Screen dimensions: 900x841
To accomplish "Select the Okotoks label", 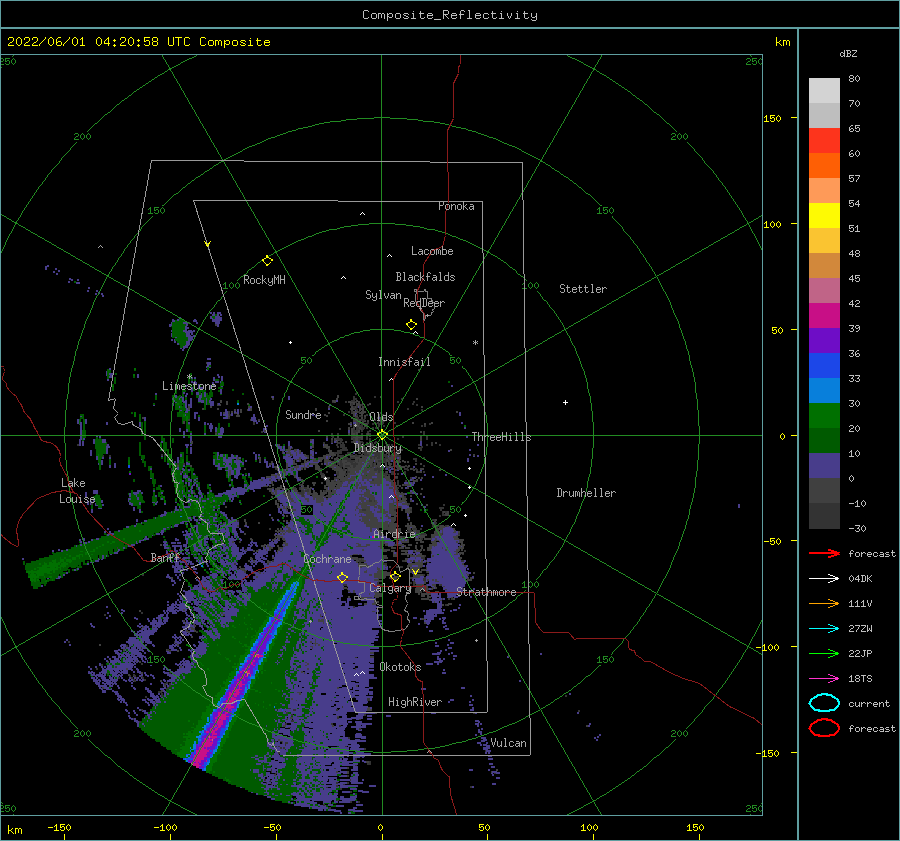I will [400, 667].
